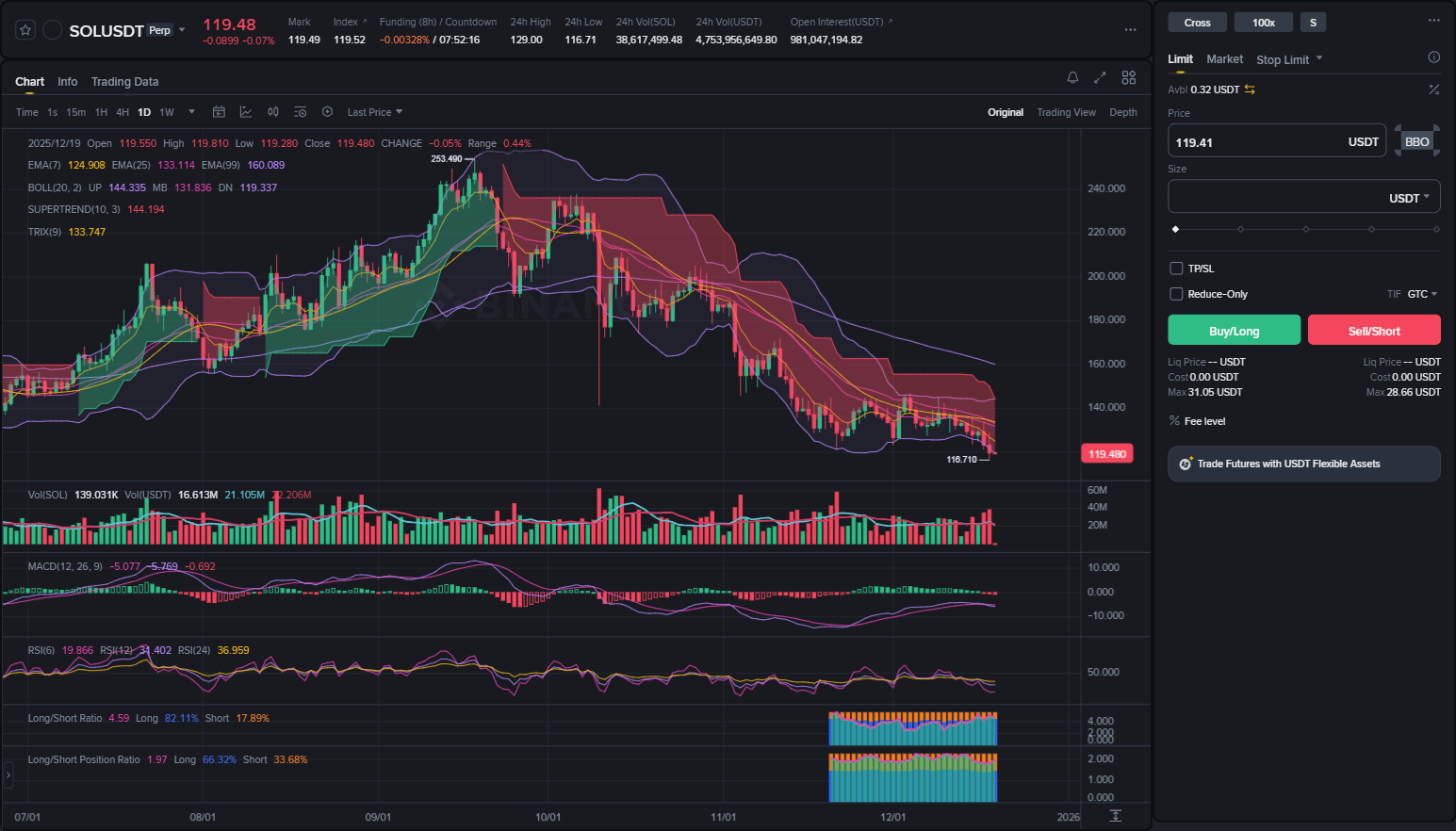Expand the left side panel arrow
Image resolution: width=1456 pixels, height=831 pixels.
pyautogui.click(x=8, y=775)
